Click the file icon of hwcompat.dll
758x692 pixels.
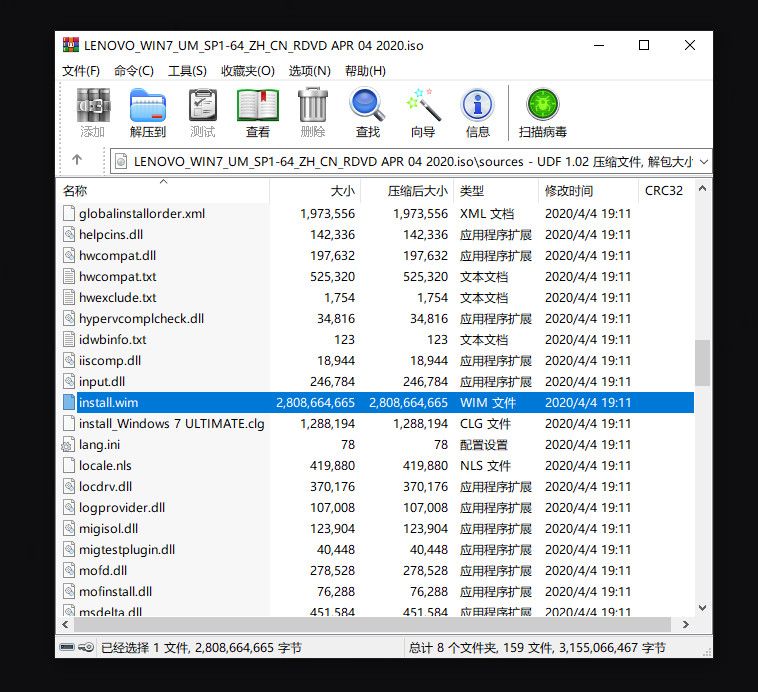point(69,255)
